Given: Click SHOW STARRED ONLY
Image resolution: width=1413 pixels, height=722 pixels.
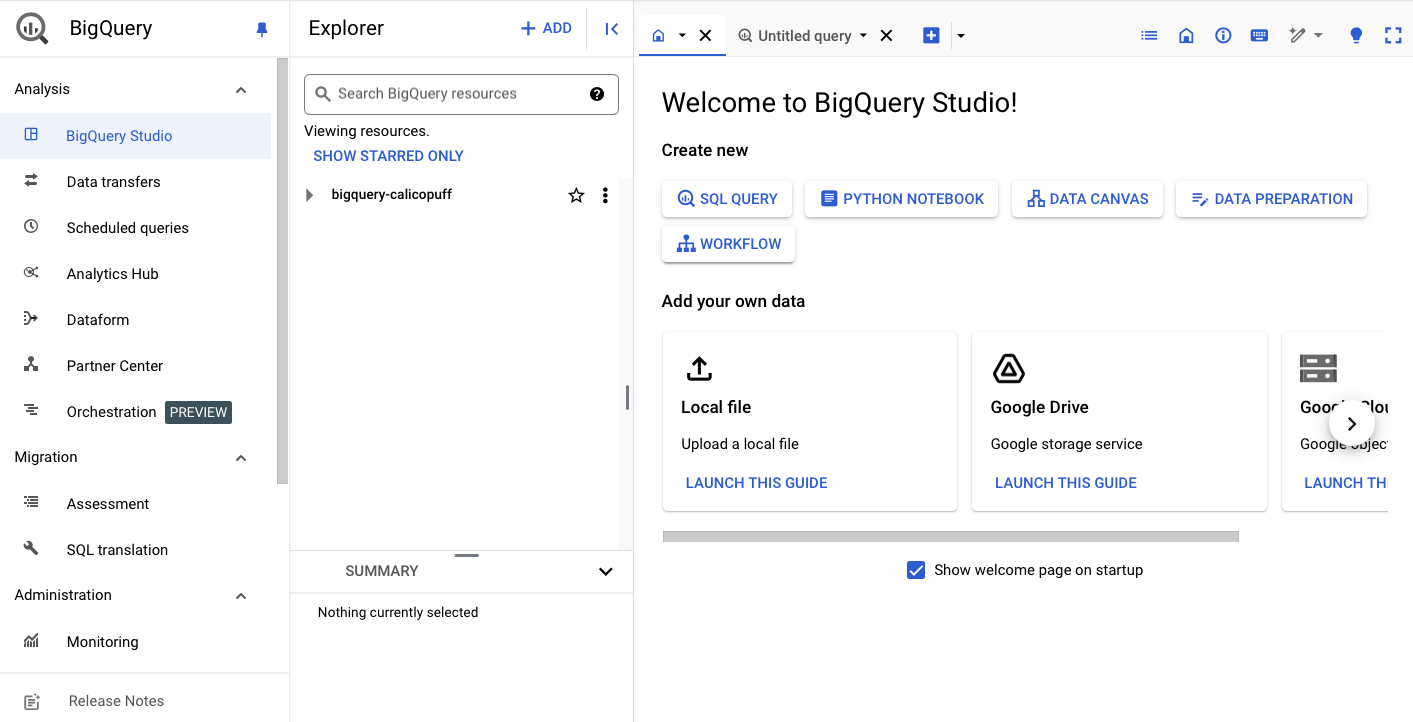Looking at the screenshot, I should tap(388, 156).
